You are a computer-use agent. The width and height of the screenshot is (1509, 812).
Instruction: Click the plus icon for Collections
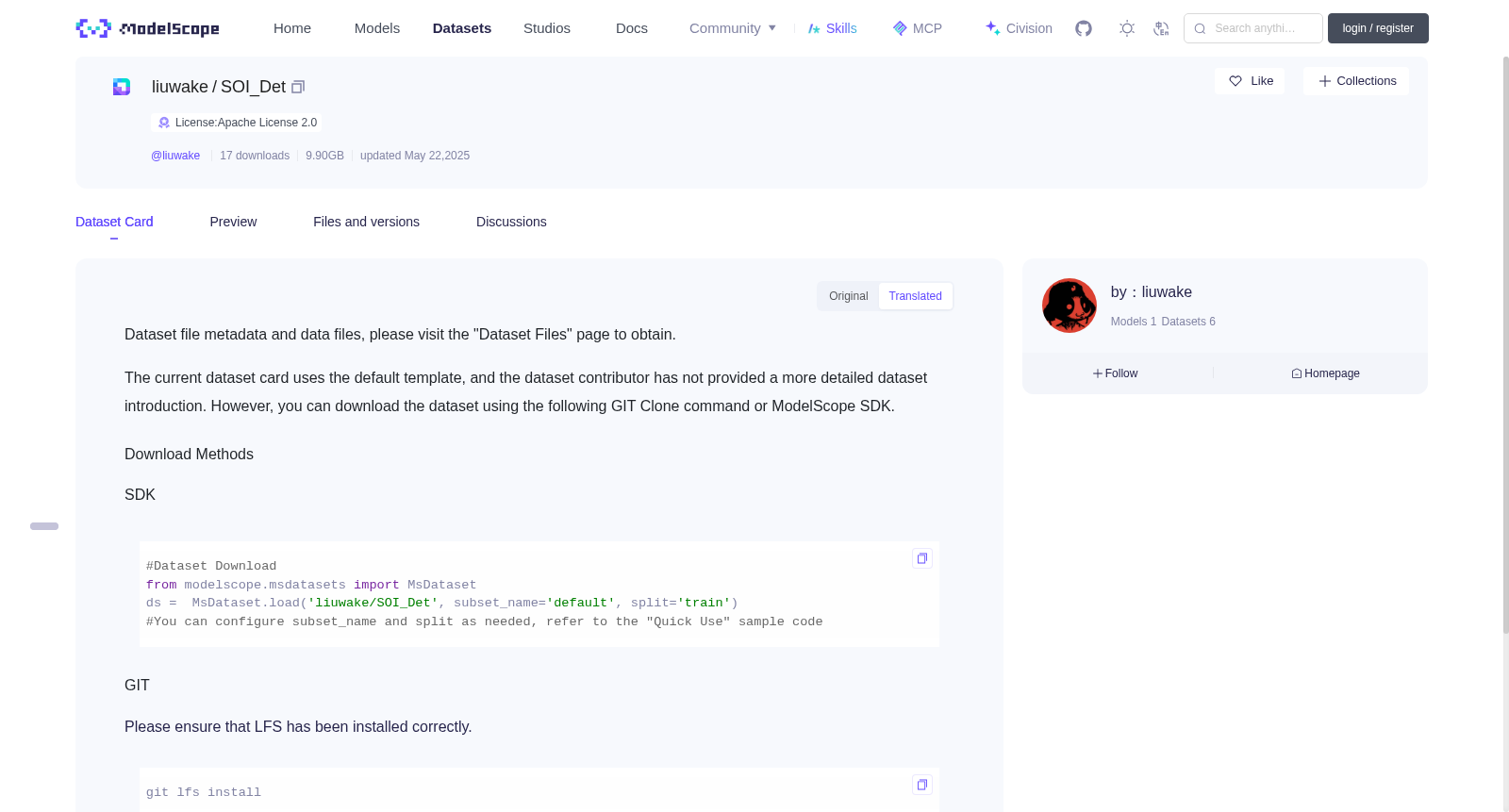[1325, 81]
